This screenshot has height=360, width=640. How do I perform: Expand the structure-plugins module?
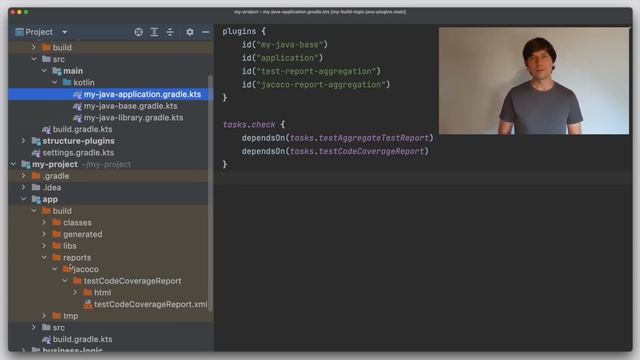(23, 141)
